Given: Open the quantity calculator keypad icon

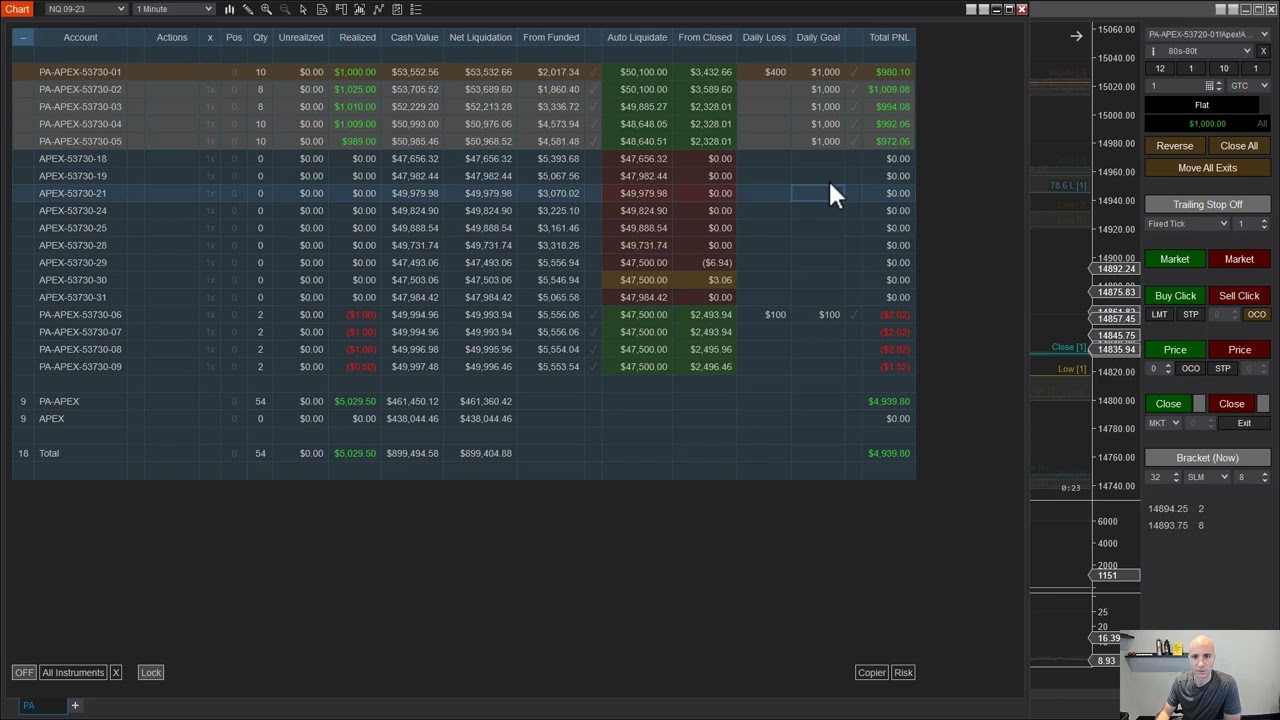Looking at the screenshot, I should point(1209,86).
